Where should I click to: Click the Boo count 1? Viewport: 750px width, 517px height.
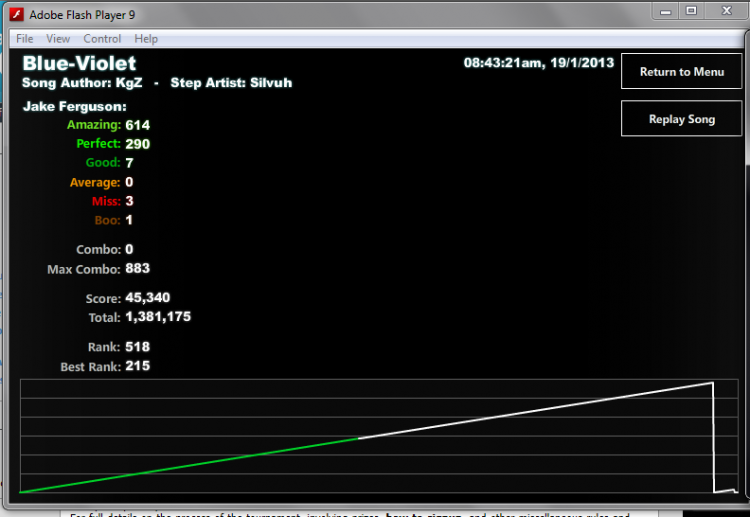[129, 220]
